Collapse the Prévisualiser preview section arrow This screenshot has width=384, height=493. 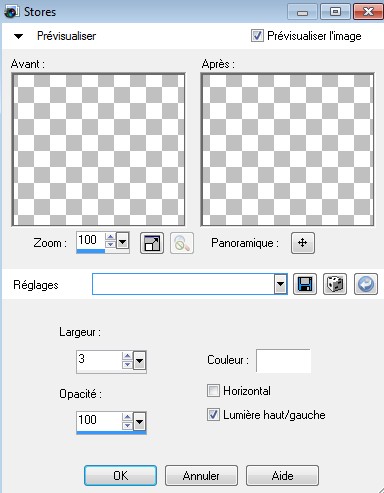point(18,36)
